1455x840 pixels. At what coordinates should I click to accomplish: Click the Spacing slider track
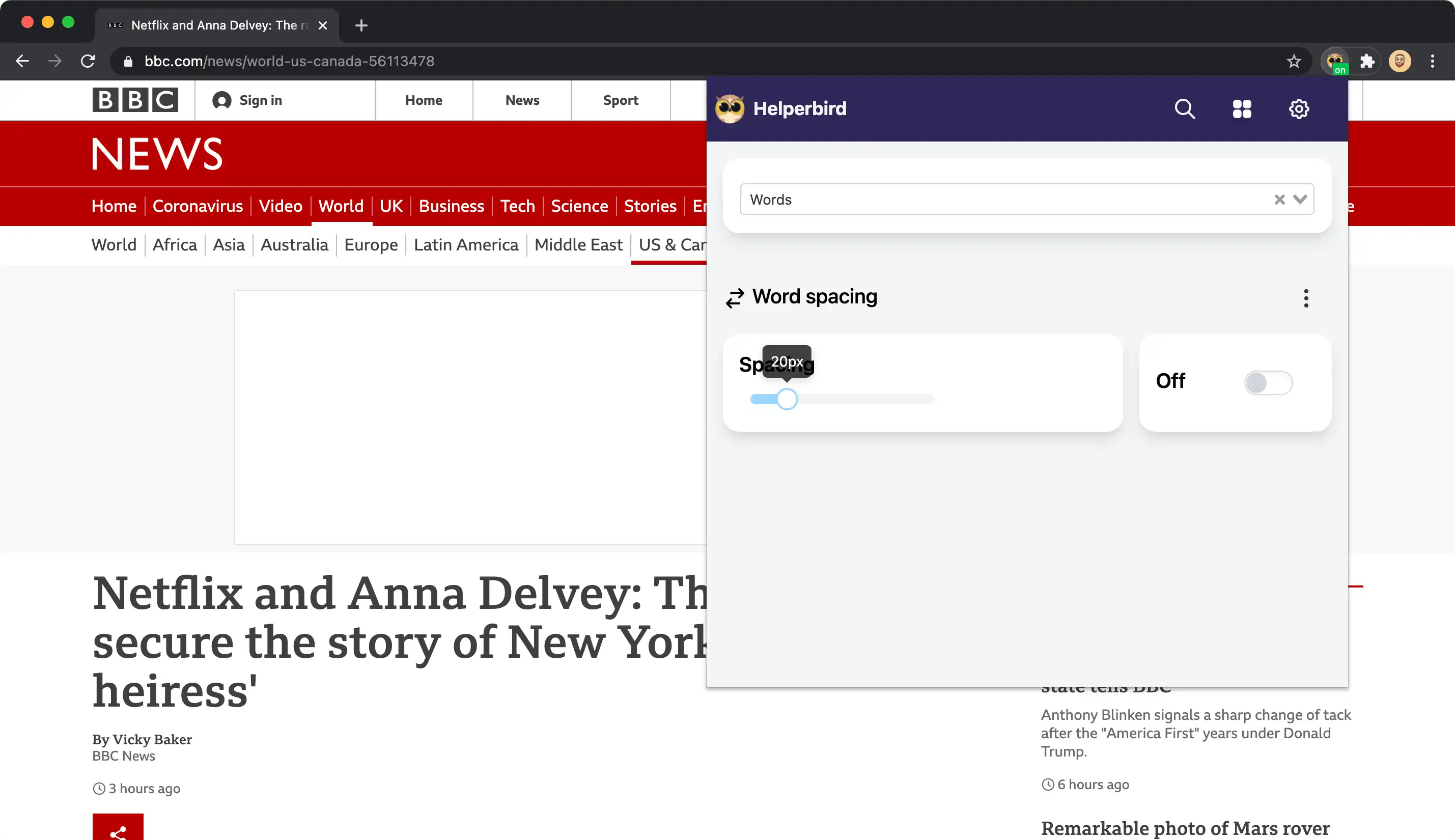pyautogui.click(x=842, y=399)
